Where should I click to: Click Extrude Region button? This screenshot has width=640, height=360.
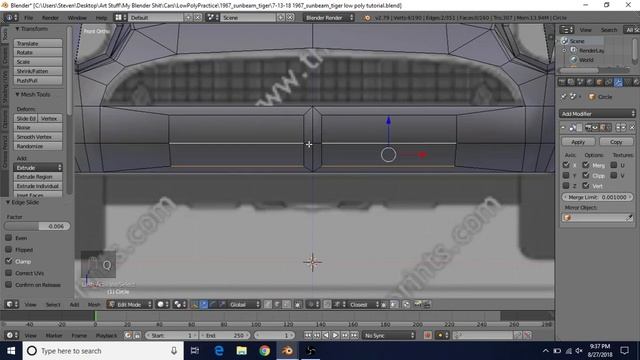(38, 177)
